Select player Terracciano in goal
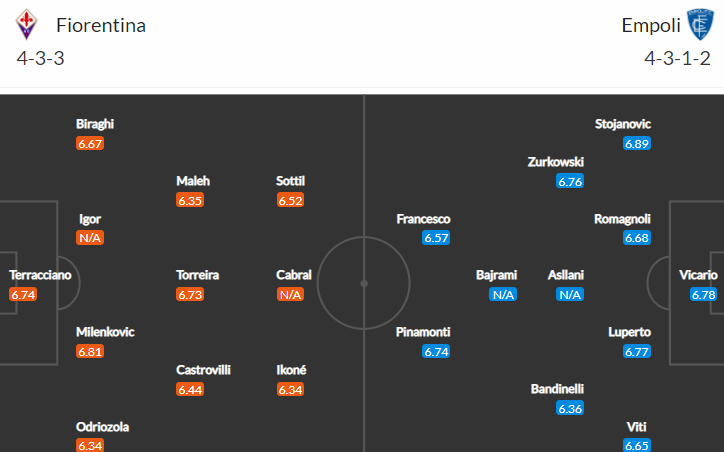The width and height of the screenshot is (724, 452). tap(40, 275)
